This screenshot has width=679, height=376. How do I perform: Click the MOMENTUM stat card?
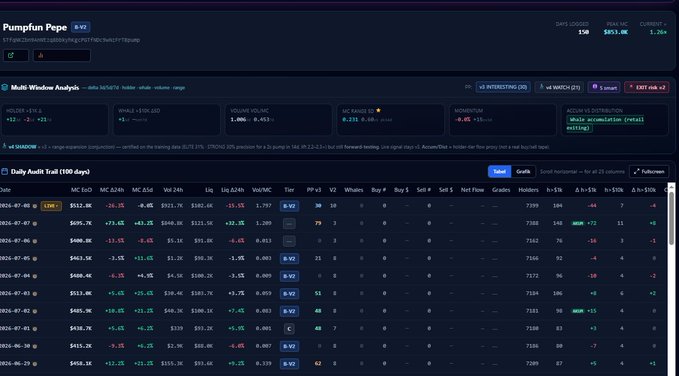(503, 120)
